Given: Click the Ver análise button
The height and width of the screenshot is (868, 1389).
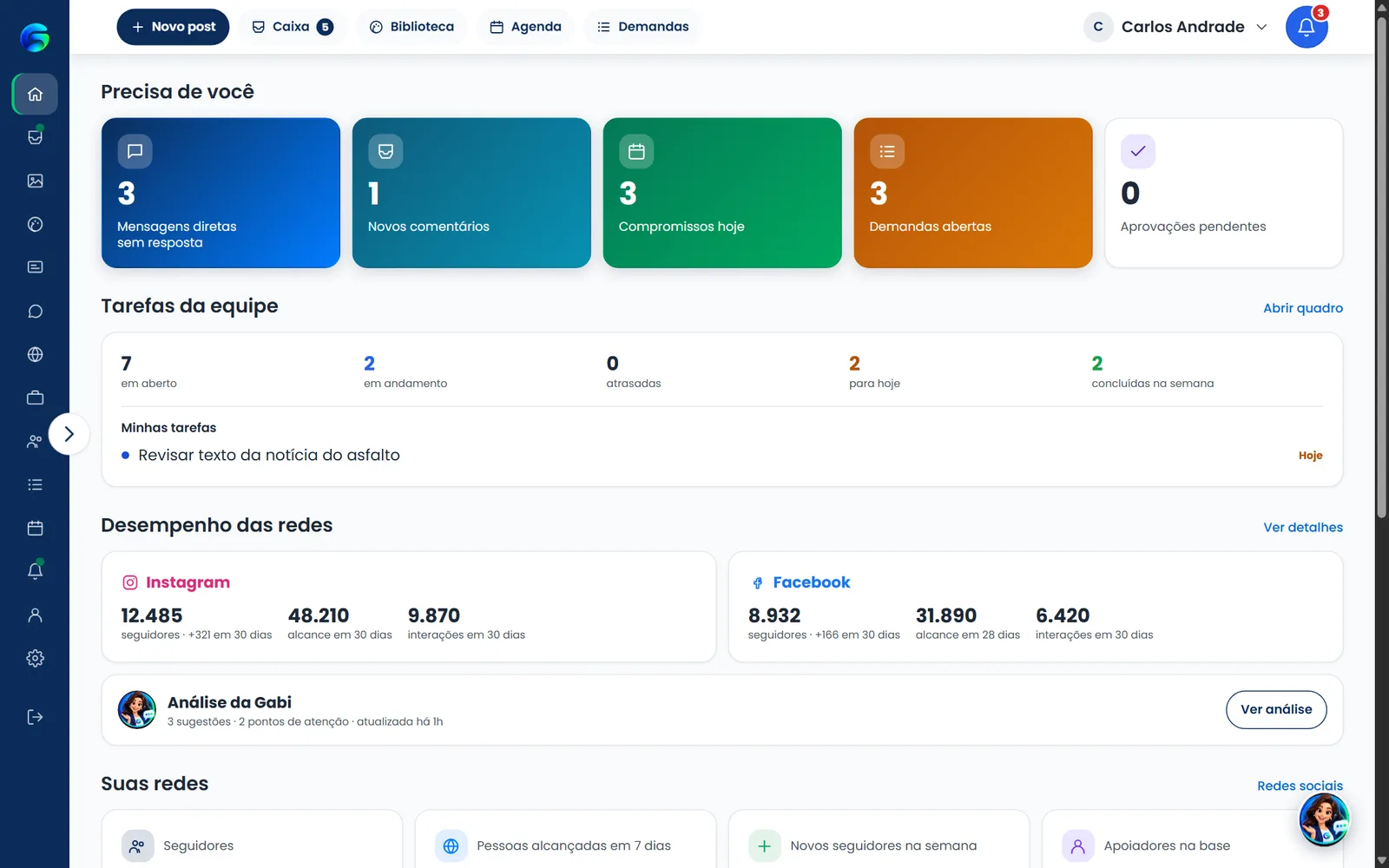Looking at the screenshot, I should (x=1276, y=710).
